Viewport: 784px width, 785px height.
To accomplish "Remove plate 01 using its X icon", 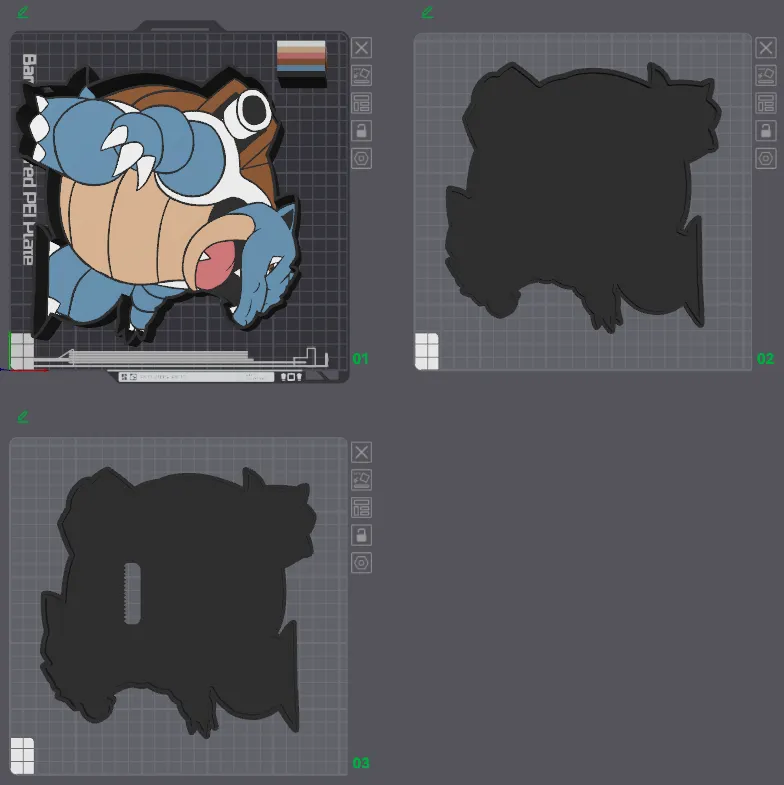I will coord(361,48).
